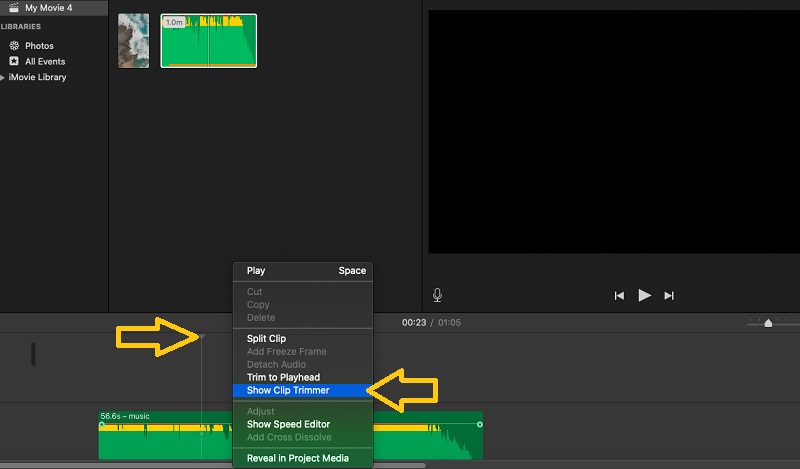Expand the iMovie Library disclosure triangle
The height and width of the screenshot is (469, 800).
[3, 78]
